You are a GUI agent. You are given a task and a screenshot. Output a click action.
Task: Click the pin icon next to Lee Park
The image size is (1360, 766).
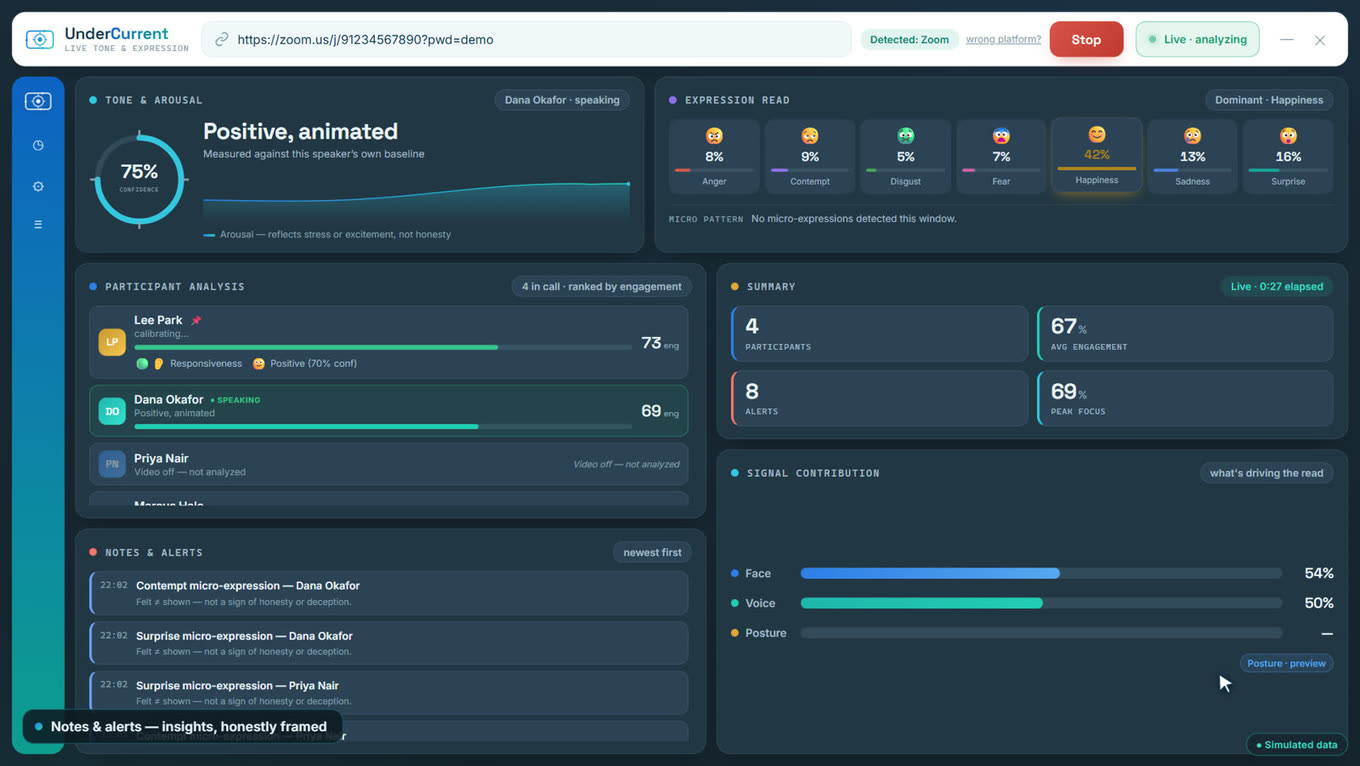(x=196, y=321)
